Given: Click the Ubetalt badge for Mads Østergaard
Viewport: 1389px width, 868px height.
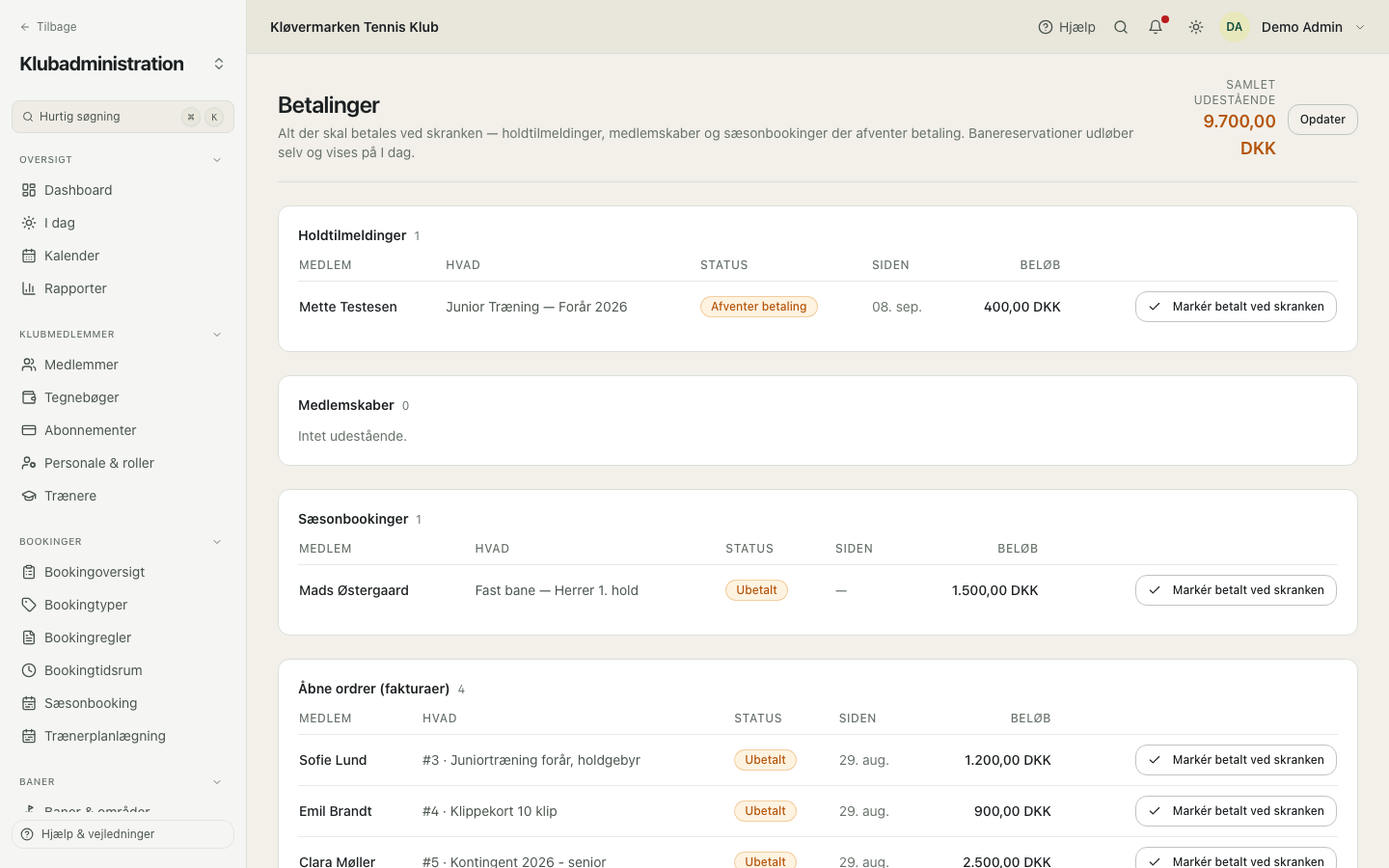Looking at the screenshot, I should (756, 590).
